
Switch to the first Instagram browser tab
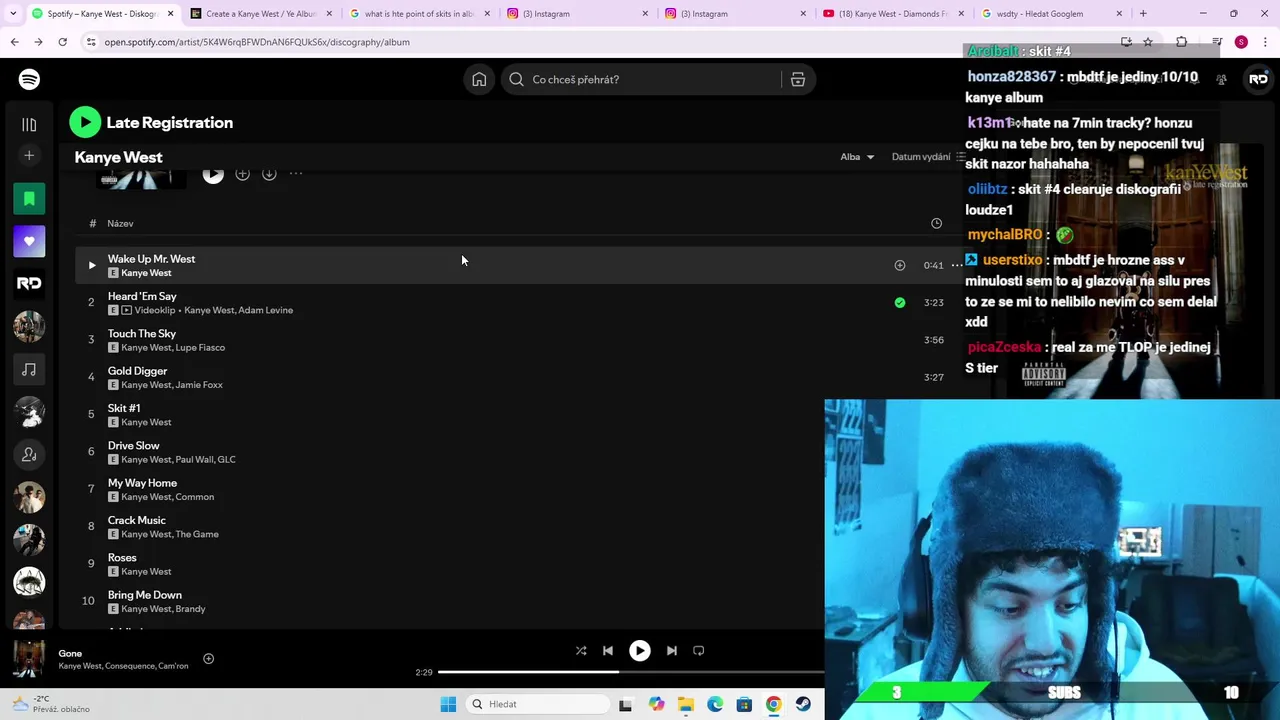(x=575, y=14)
